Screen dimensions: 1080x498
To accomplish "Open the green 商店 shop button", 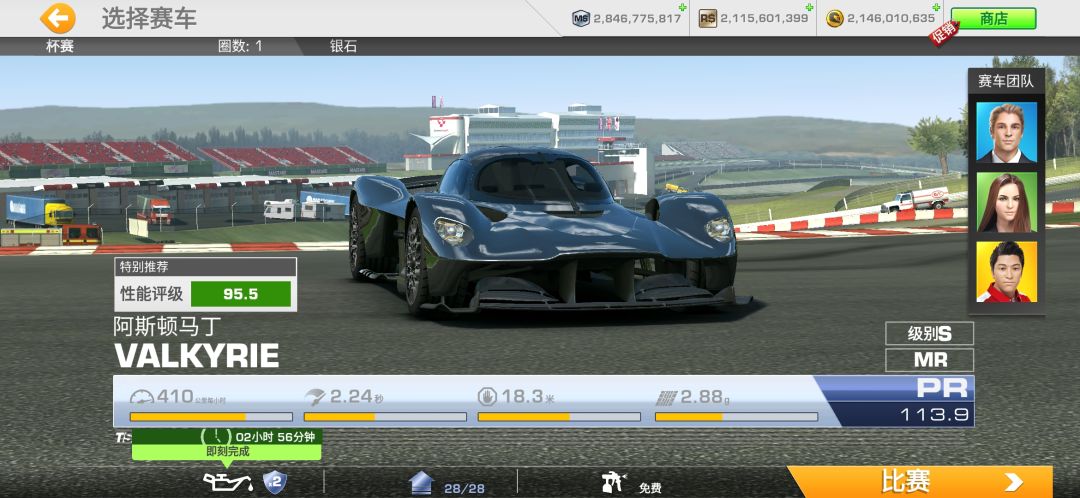I will pos(993,19).
